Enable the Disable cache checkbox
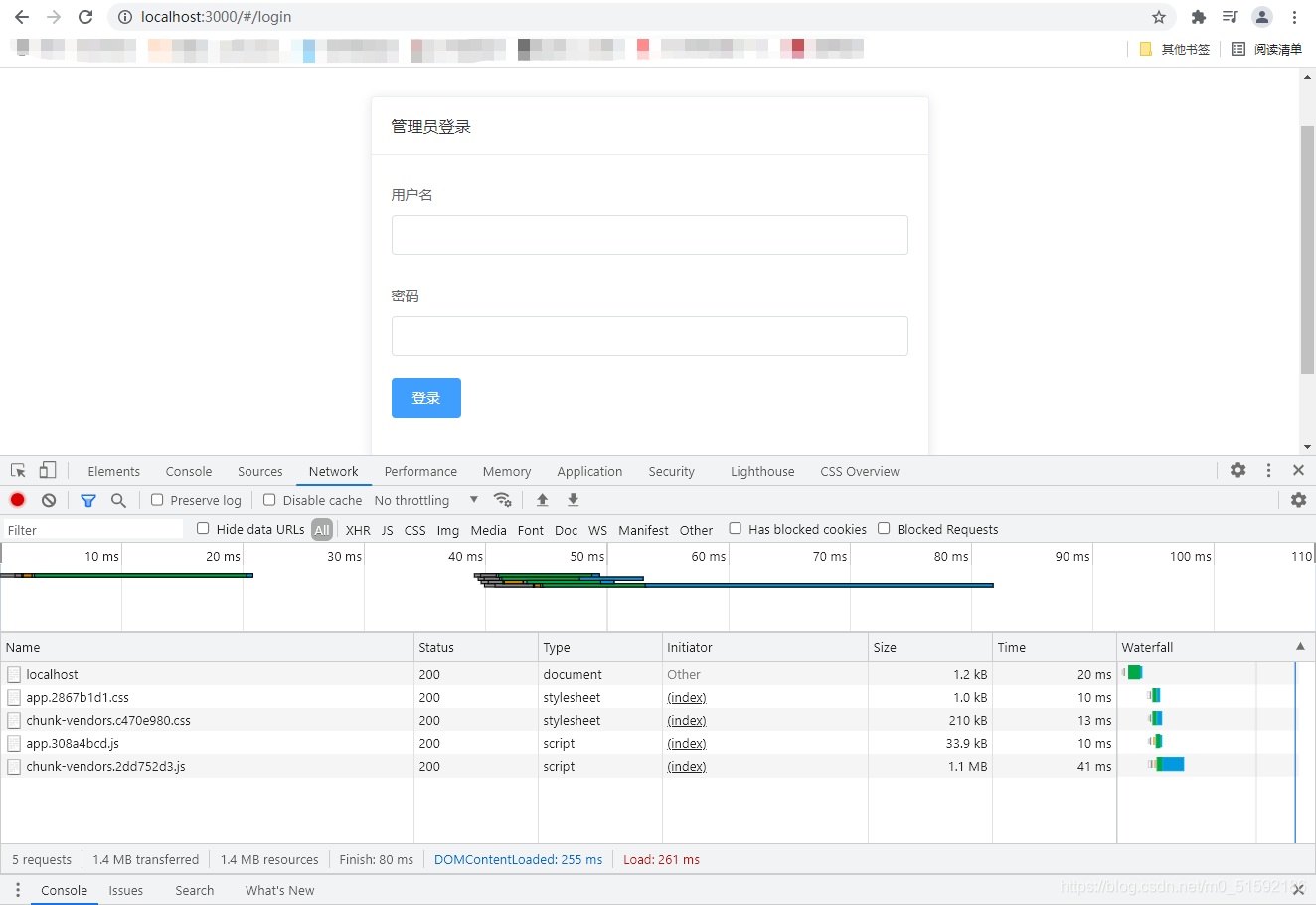The width and height of the screenshot is (1316, 905). pyautogui.click(x=269, y=500)
